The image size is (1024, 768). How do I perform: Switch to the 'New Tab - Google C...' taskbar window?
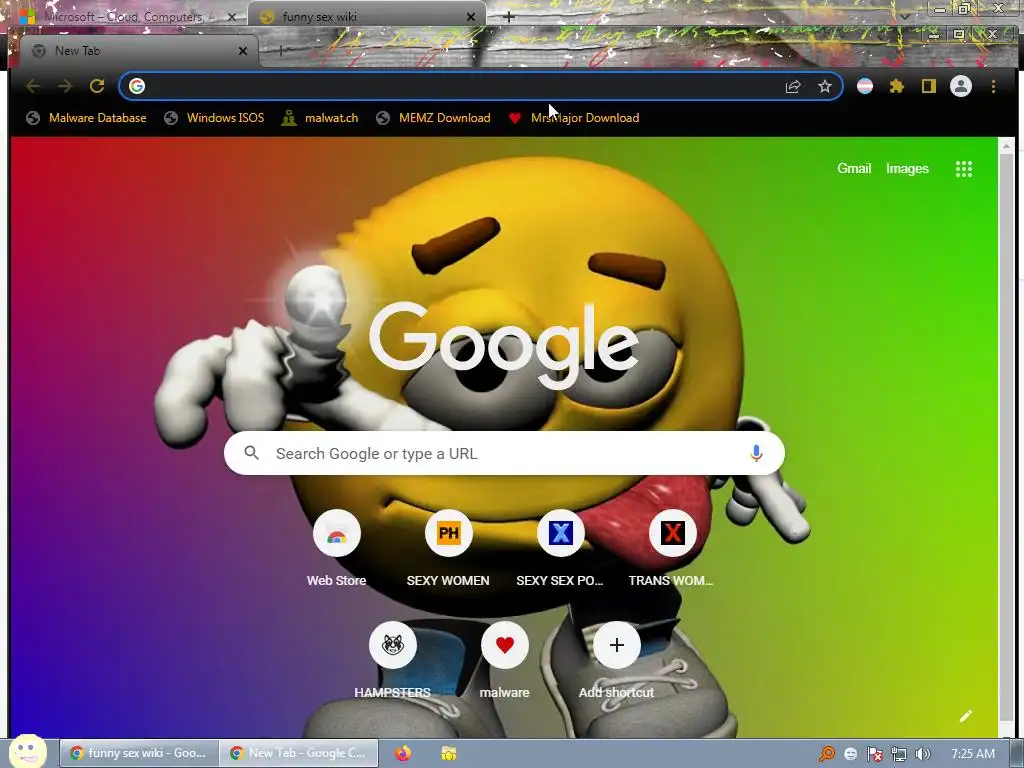pyautogui.click(x=298, y=753)
